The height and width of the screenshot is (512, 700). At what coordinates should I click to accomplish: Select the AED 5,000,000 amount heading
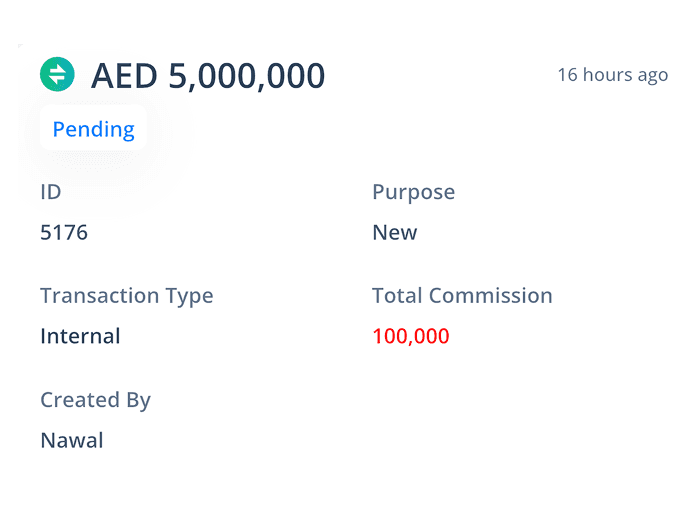[x=208, y=76]
